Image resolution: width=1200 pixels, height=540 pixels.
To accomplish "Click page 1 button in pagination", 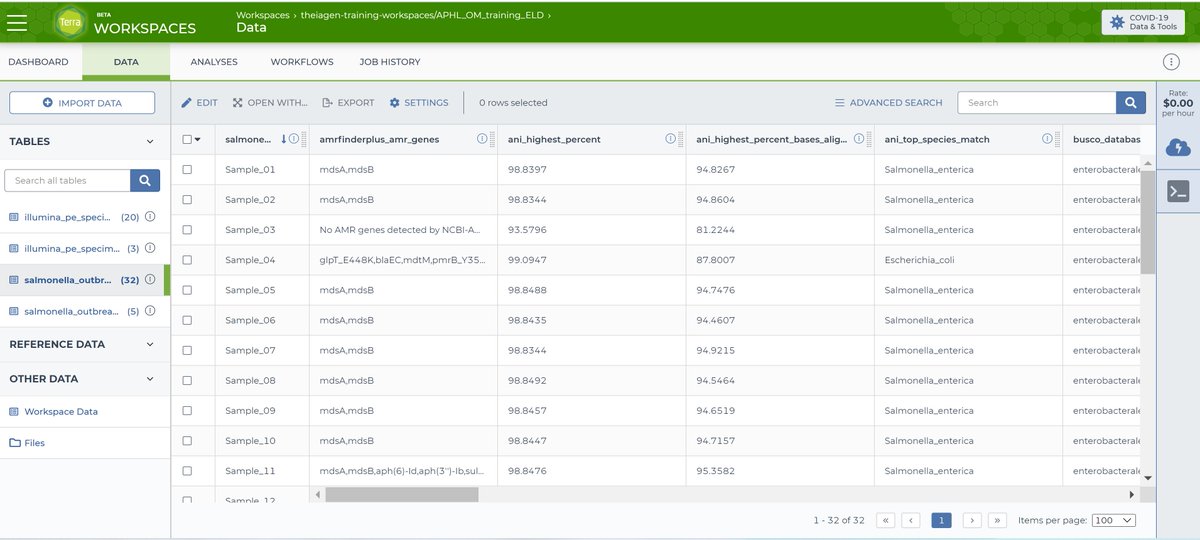I will (x=941, y=520).
